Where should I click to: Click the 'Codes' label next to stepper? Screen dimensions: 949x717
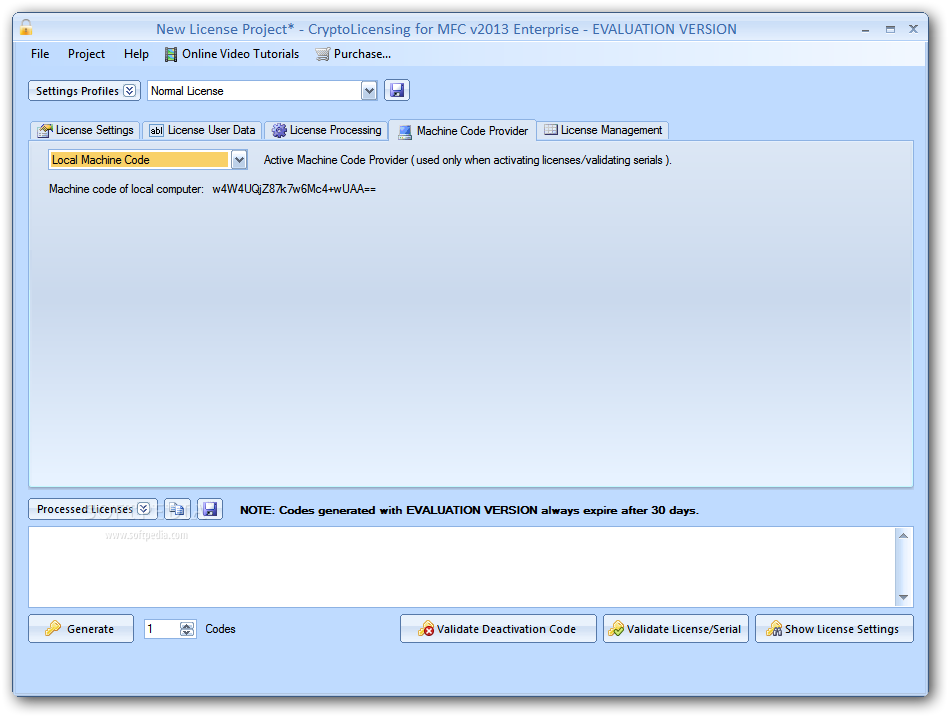(220, 629)
